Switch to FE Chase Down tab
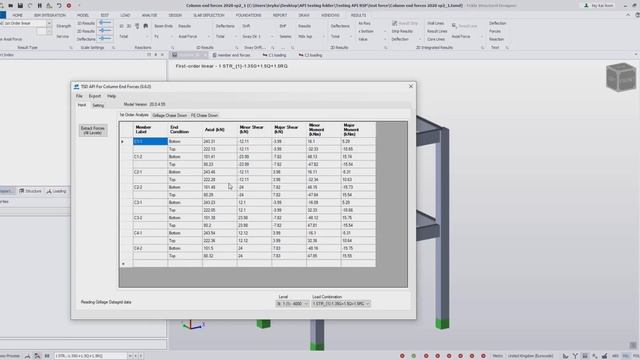The image size is (640, 360). click(204, 116)
